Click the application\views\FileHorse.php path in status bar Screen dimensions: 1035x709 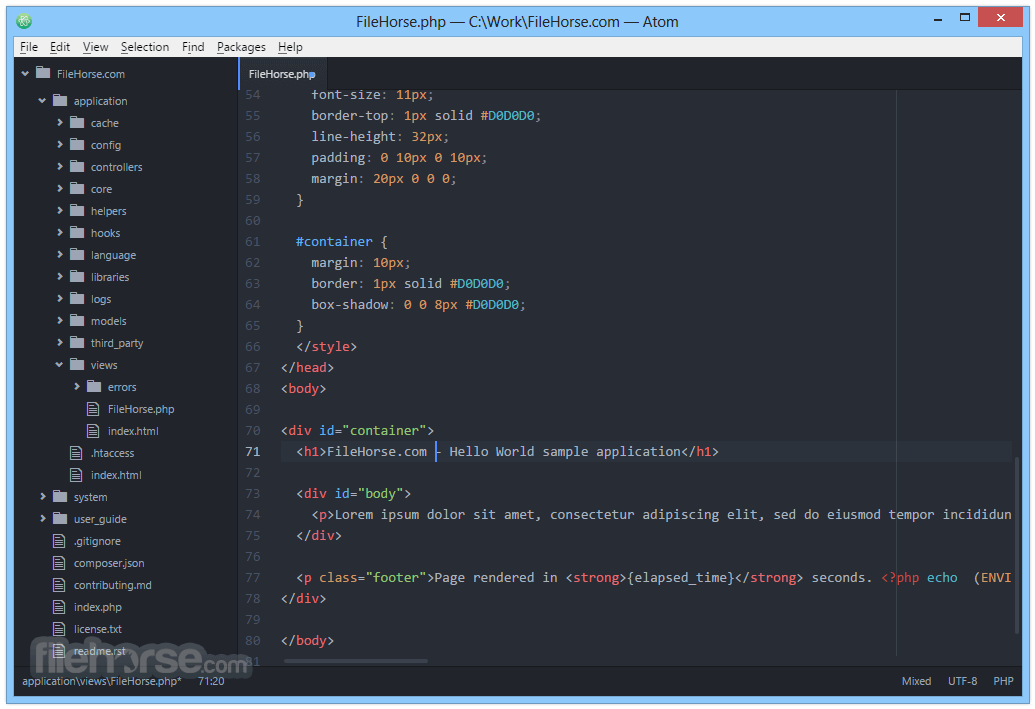tap(101, 681)
